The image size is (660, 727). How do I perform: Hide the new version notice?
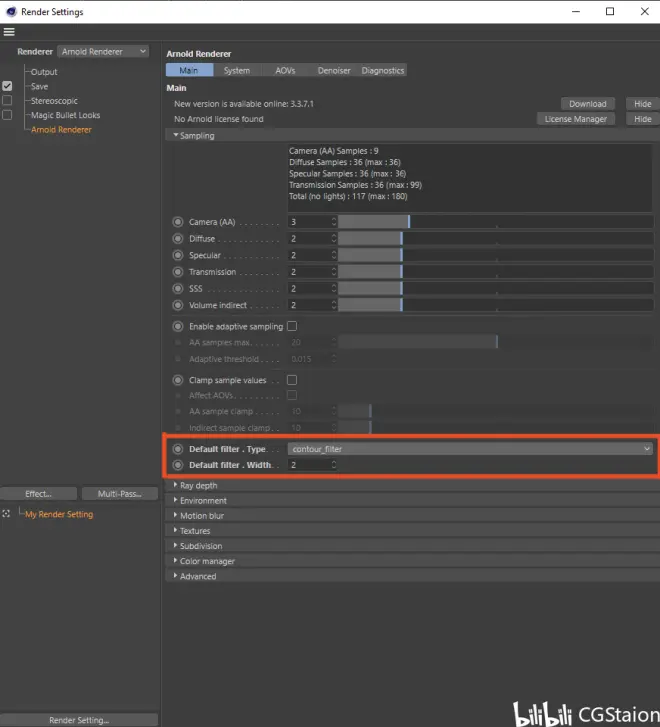click(x=643, y=104)
